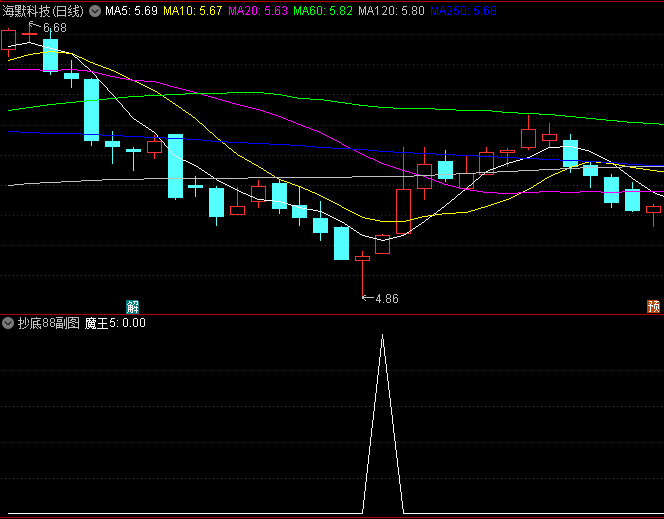Select the MA5: 5.69 label
The image size is (664, 519).
click(x=131, y=11)
